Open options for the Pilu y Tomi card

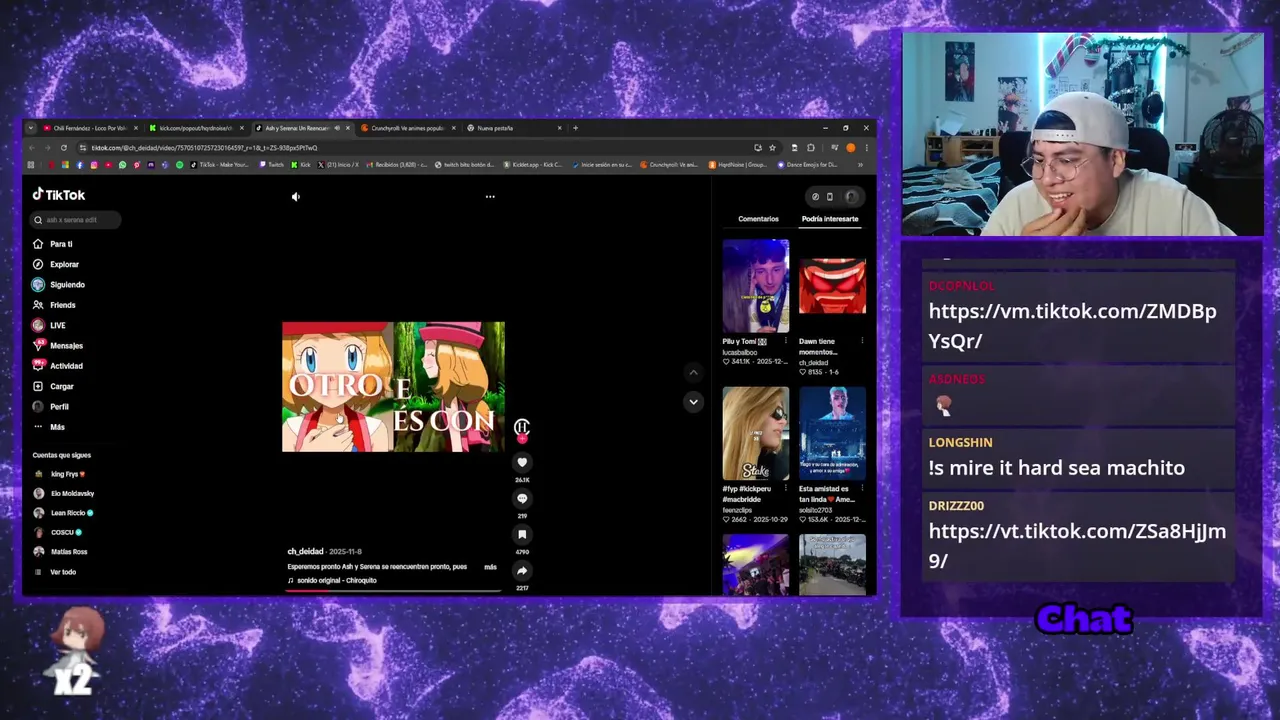[x=786, y=341]
